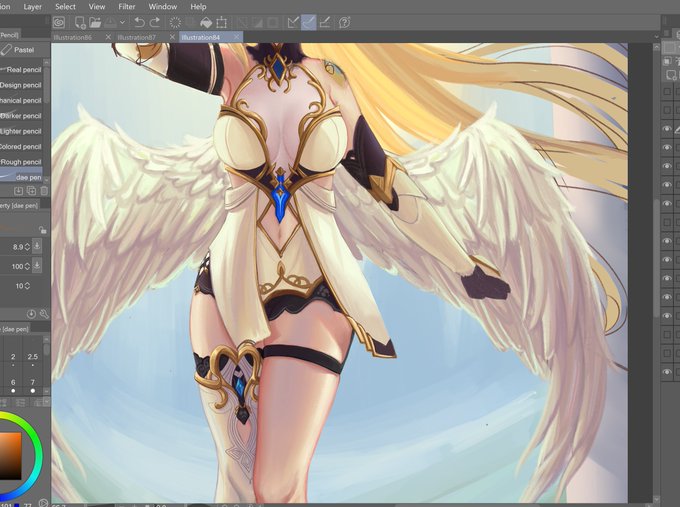Choose the Lighter pencil sub tool
Viewport: 680px width, 507px height.
[21, 131]
